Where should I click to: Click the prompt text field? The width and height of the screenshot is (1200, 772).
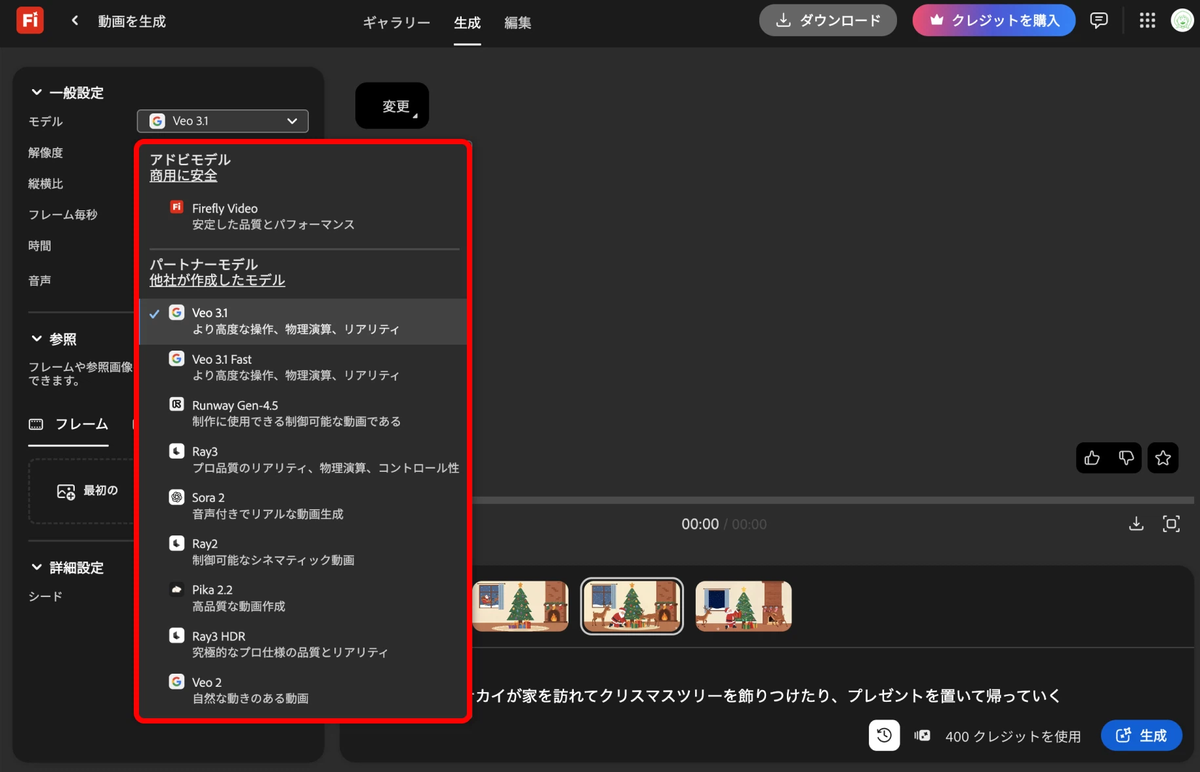[x=764, y=695]
